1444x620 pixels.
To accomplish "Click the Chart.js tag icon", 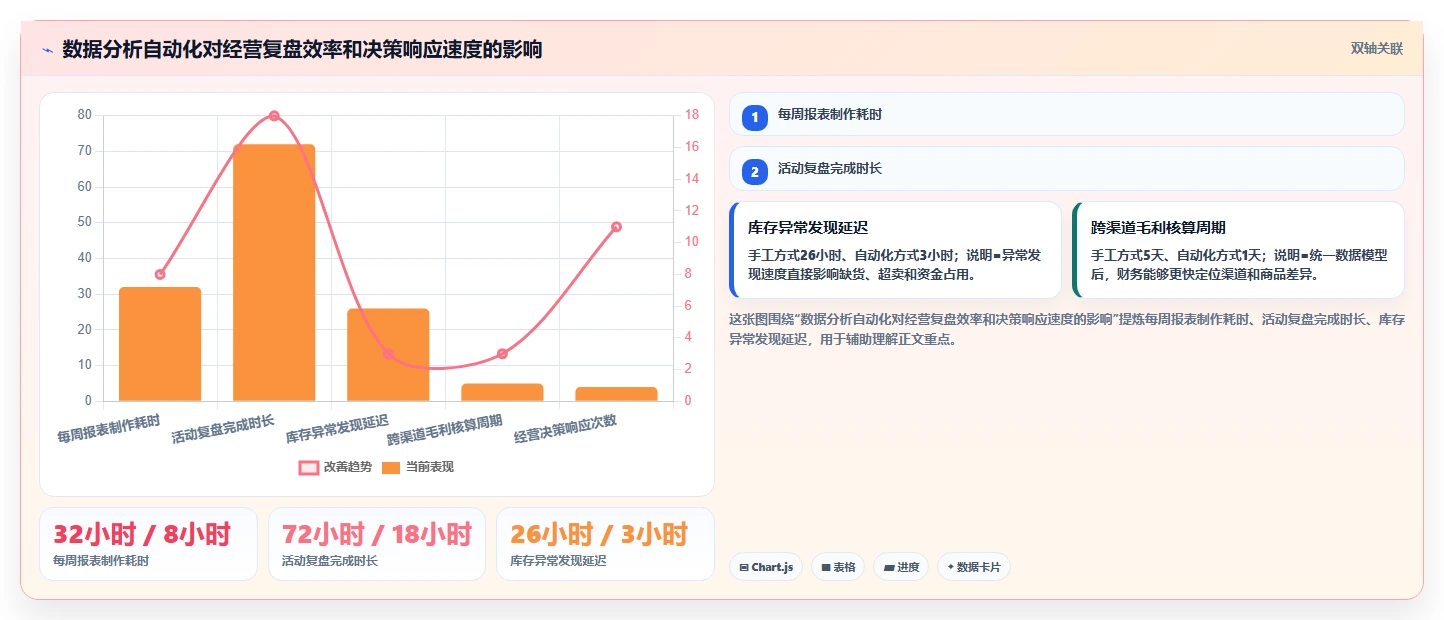I will (744, 568).
